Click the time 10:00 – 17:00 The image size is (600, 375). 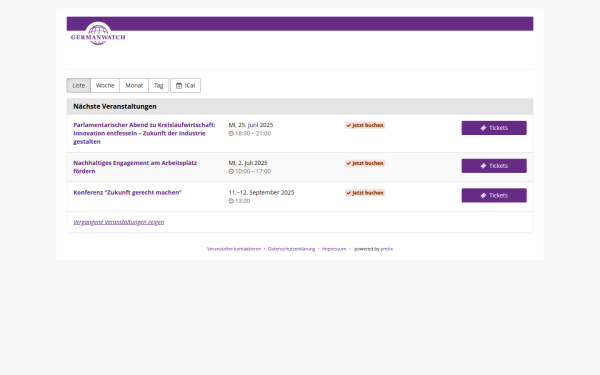(253, 171)
